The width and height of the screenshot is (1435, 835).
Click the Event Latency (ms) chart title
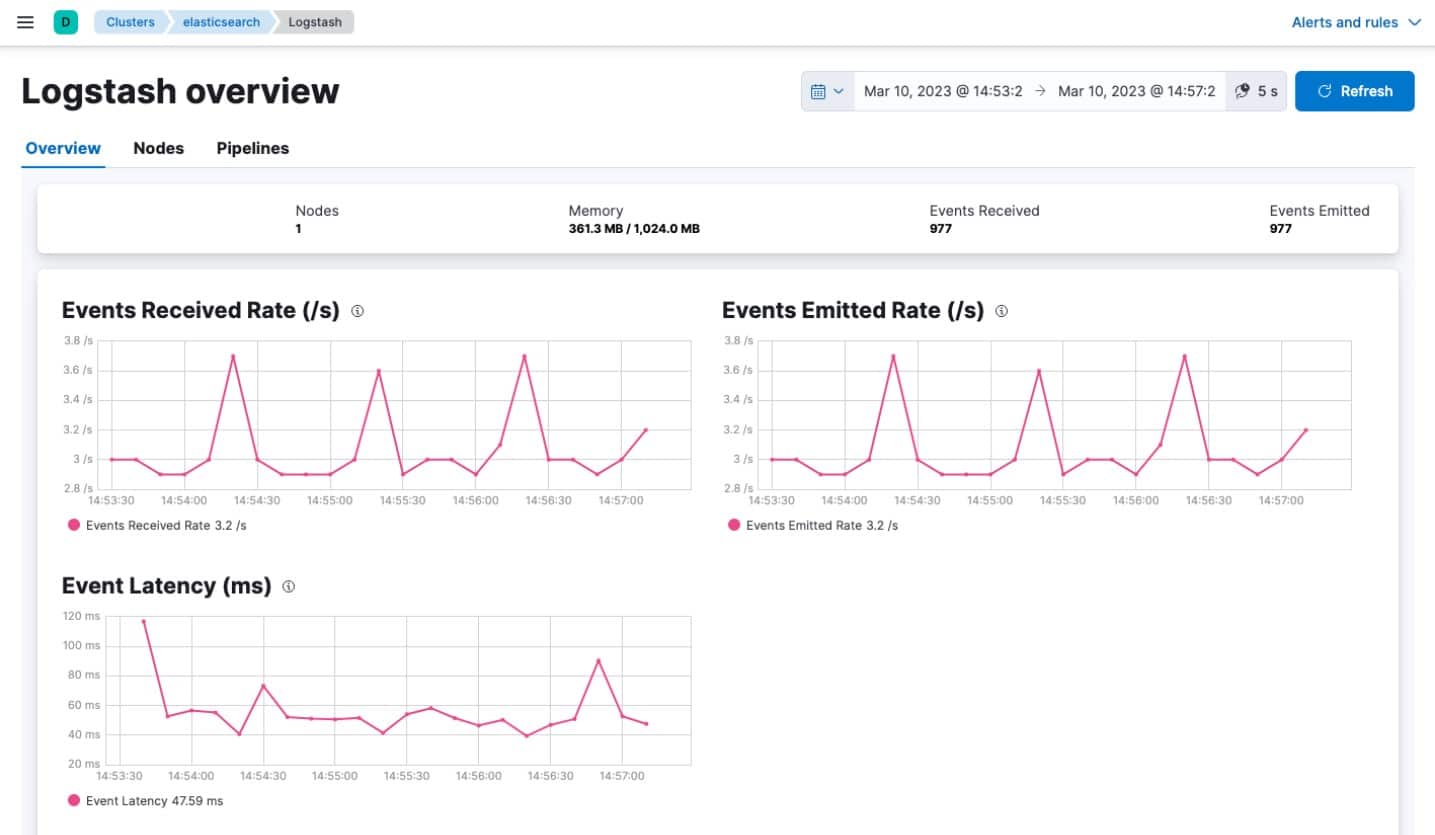pyautogui.click(x=167, y=586)
